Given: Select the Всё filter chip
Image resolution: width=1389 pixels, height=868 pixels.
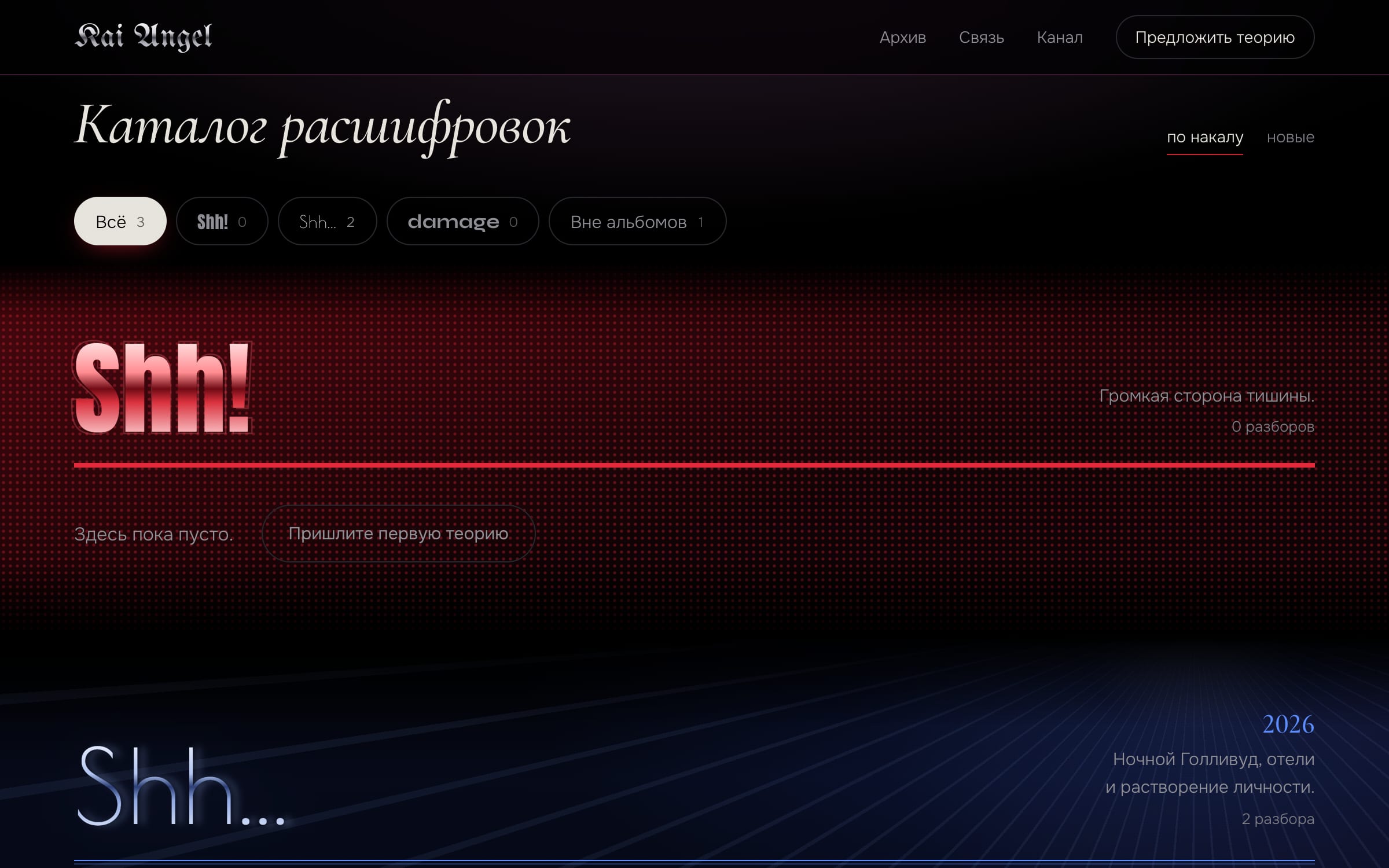Looking at the screenshot, I should (120, 221).
